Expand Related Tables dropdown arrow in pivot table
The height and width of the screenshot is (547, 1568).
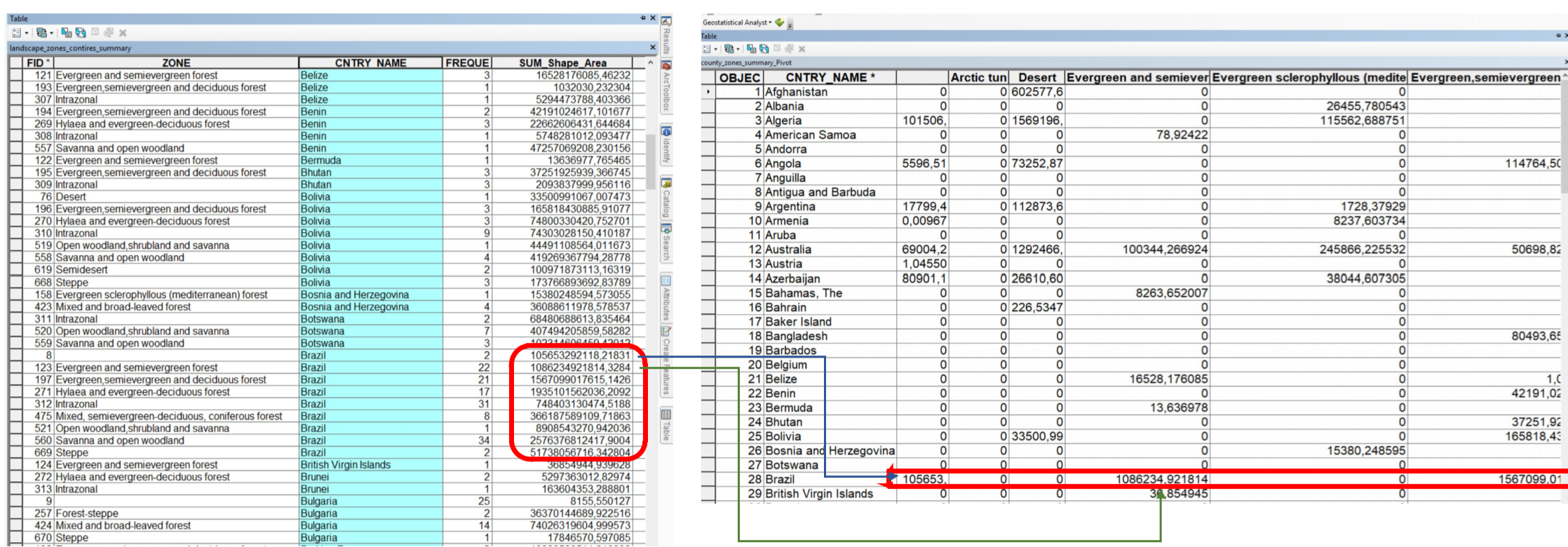tap(739, 49)
